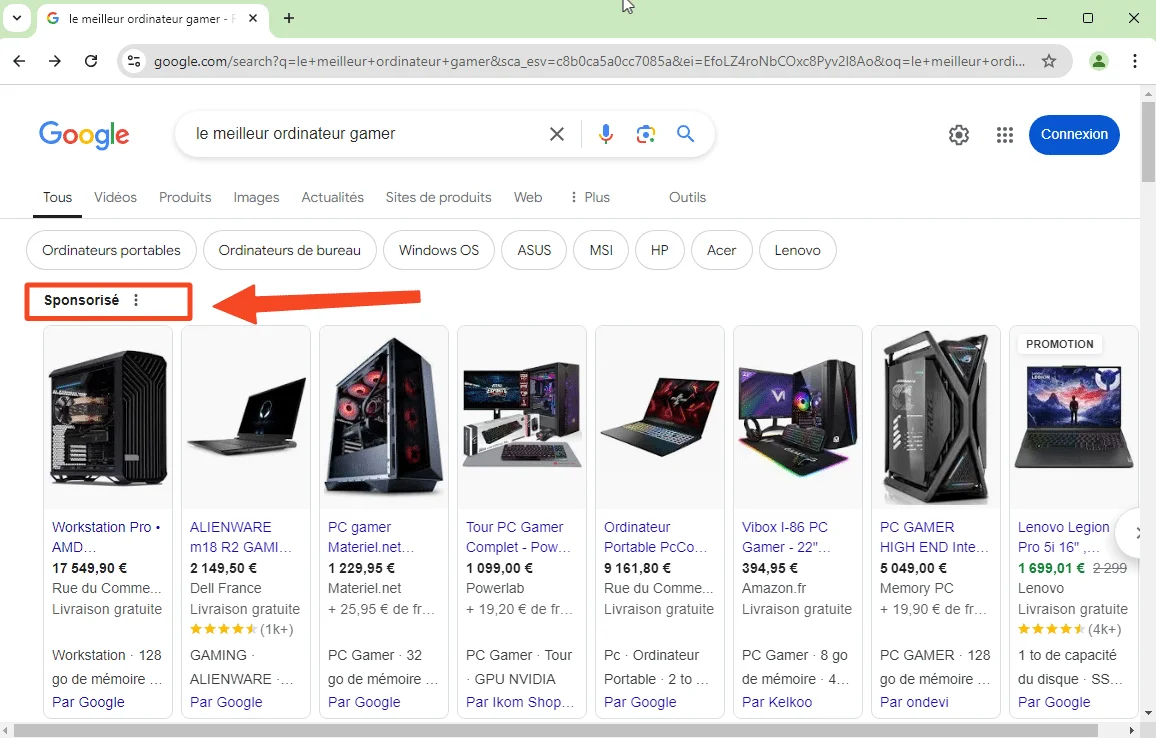Click the ALIENWARE star rating (1k+)
1156x738 pixels.
241,629
